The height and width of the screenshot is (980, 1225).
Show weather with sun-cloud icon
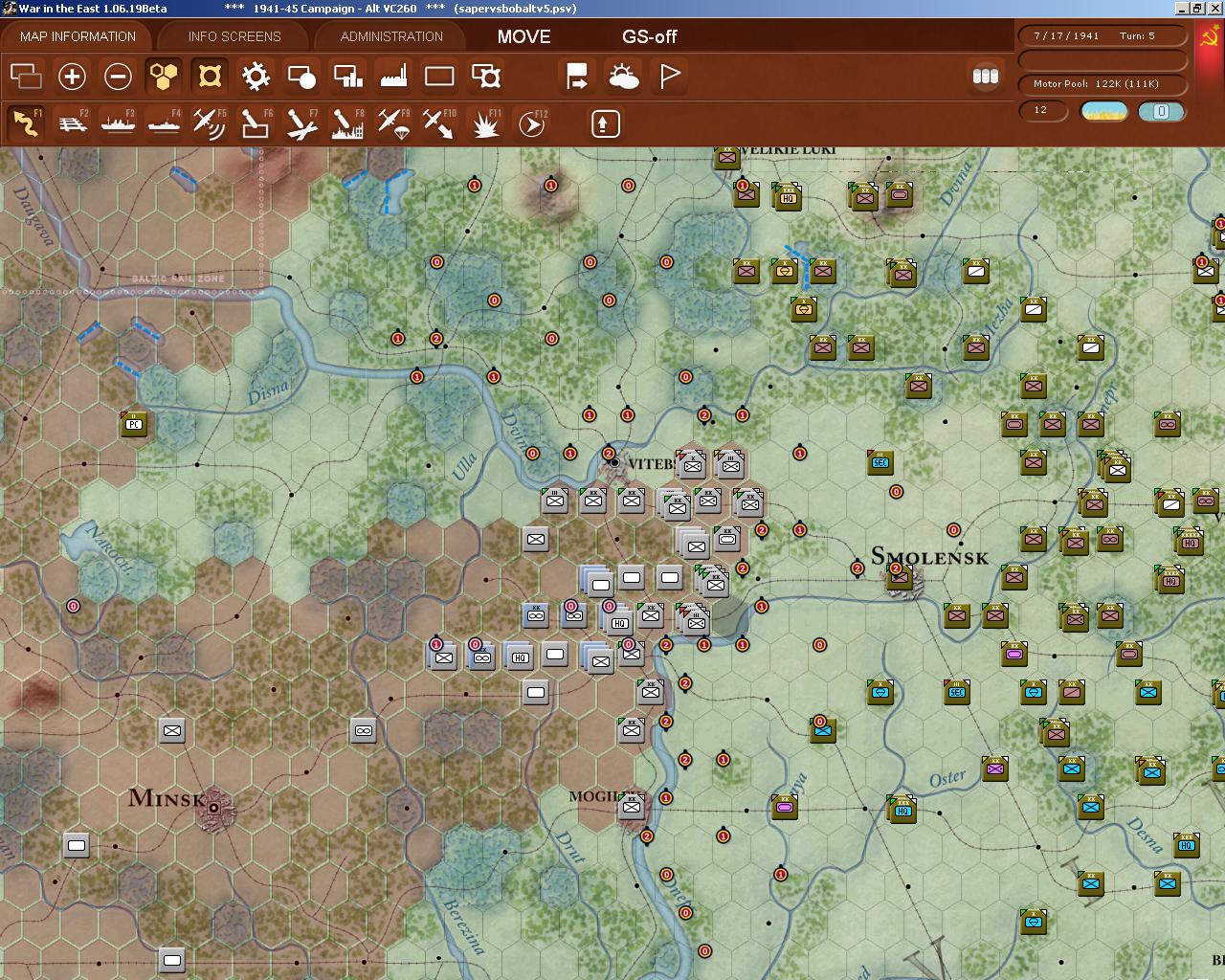pos(624,76)
